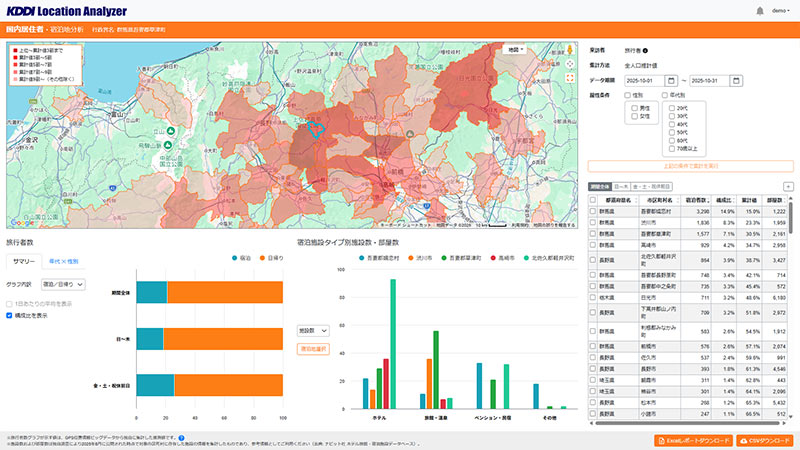
Task: Switch to the 年代×性別 tab
Action: tap(64, 261)
